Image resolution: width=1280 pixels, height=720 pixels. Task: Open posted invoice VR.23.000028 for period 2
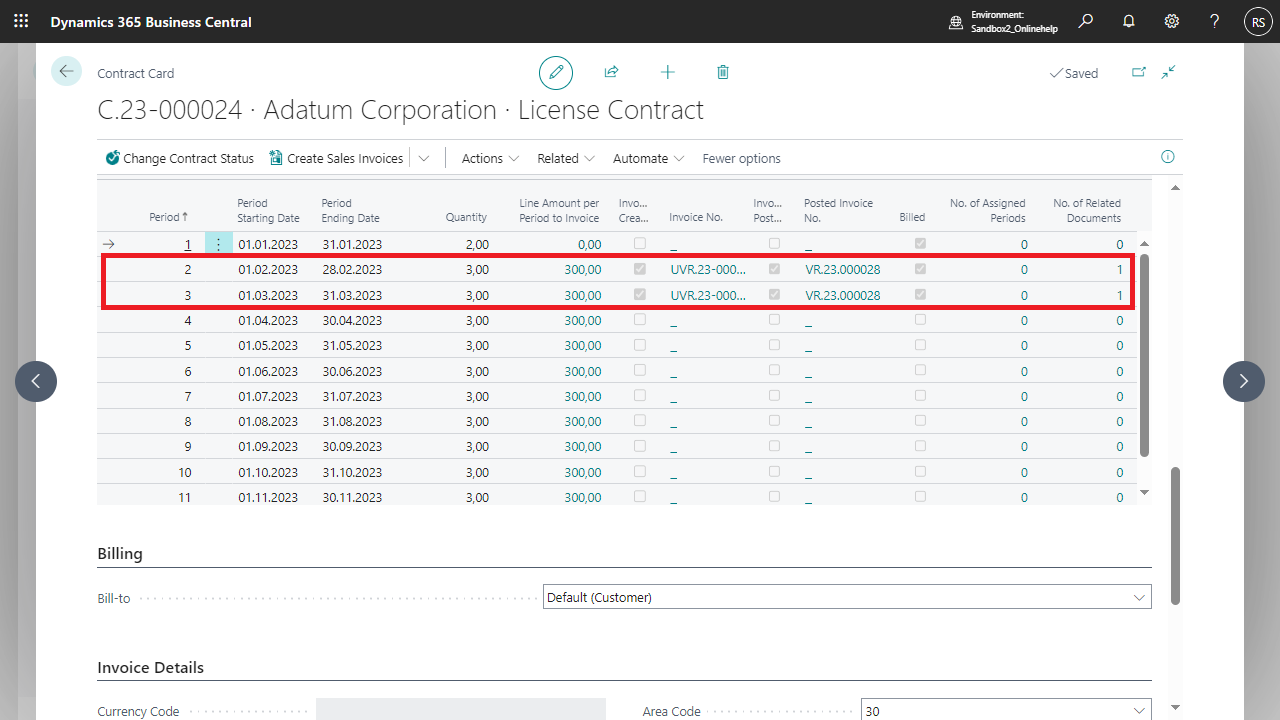pos(842,270)
